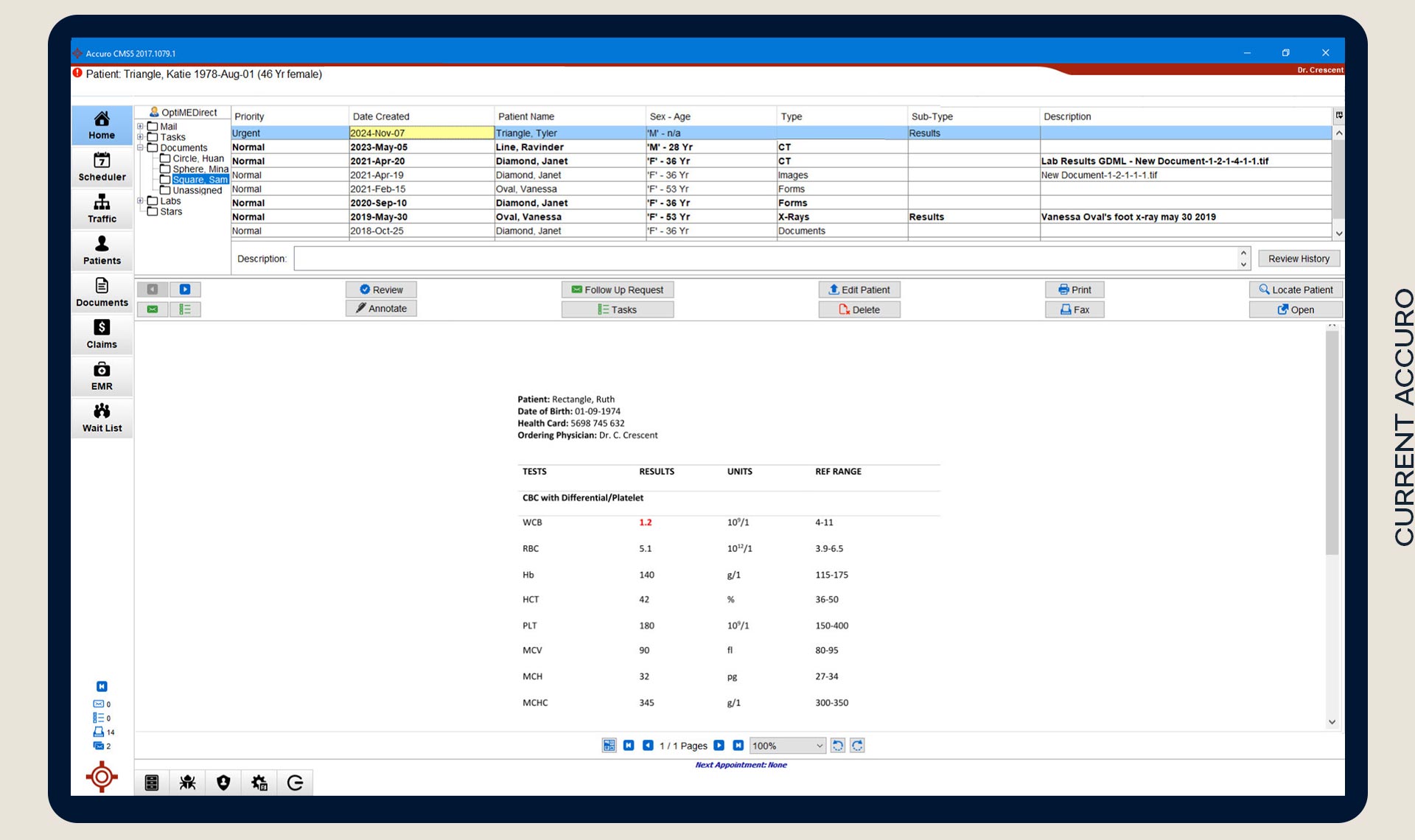This screenshot has height=840, width=1415.
Task: Click the document viewer vertical scrollbar
Action: click(x=1332, y=442)
